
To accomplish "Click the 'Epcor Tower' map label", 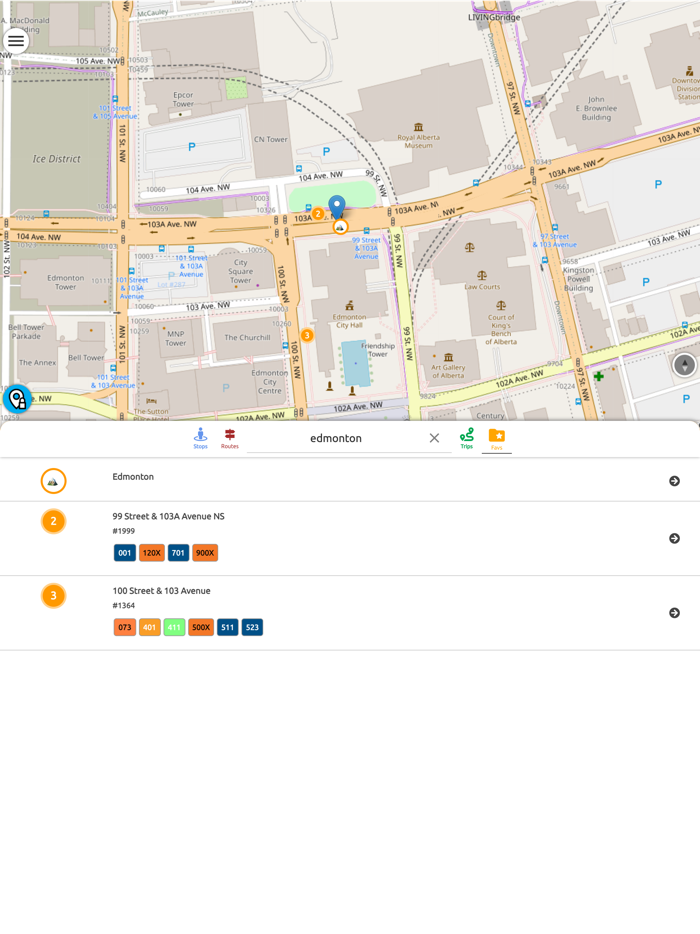I will 183,99.
